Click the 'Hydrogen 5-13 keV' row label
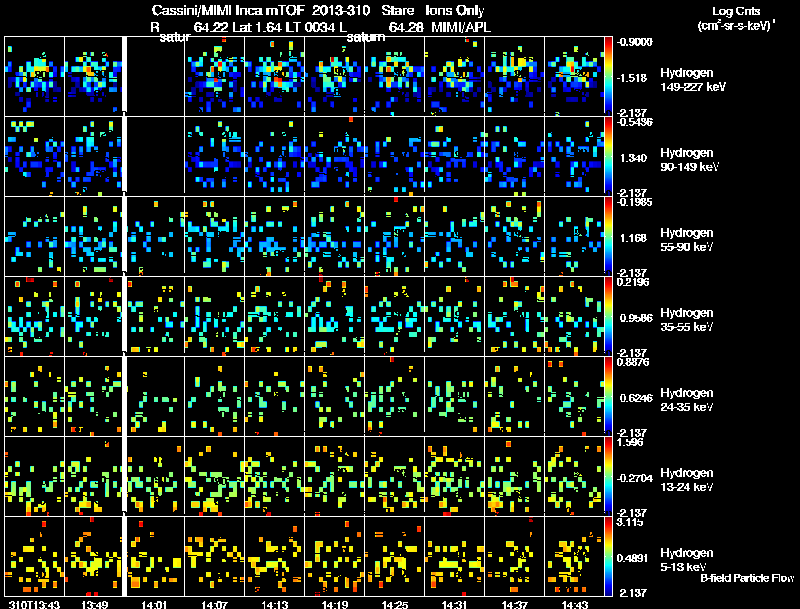This screenshot has height=609, width=800. tap(687, 560)
